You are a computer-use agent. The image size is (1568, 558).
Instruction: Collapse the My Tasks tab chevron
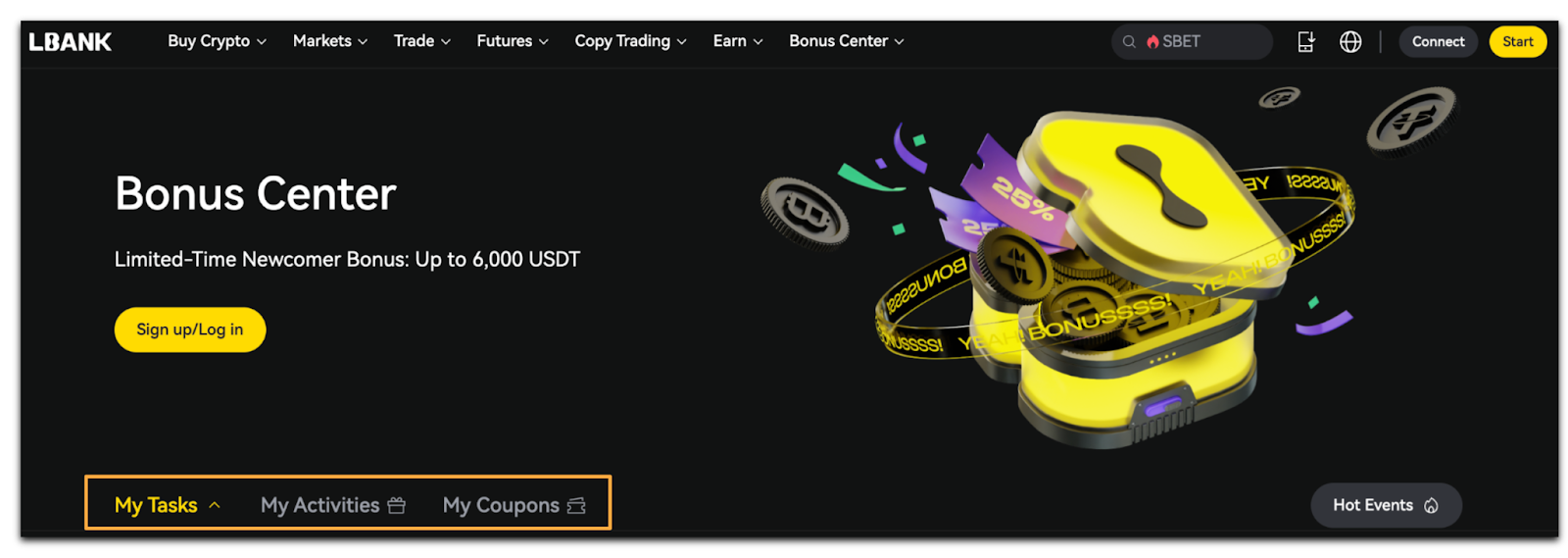(215, 505)
